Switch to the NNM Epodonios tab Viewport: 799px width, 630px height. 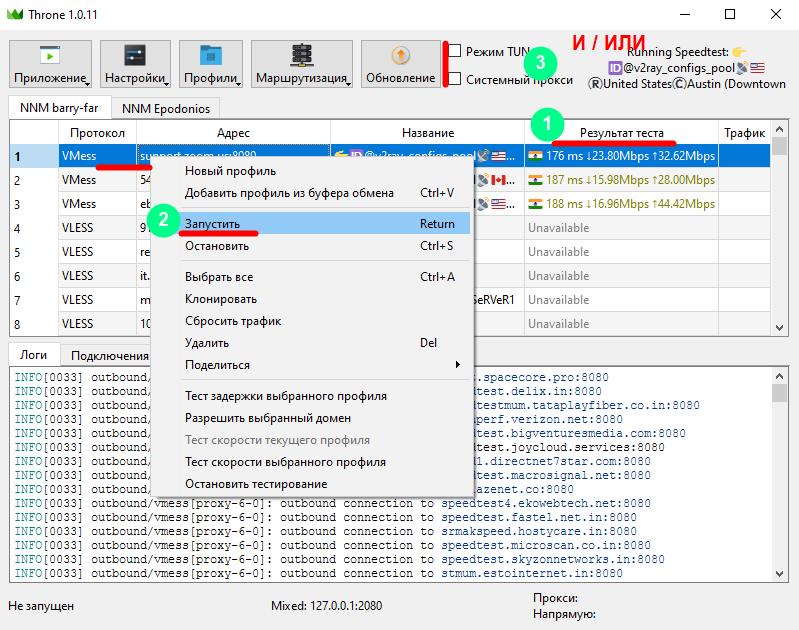click(x=167, y=108)
